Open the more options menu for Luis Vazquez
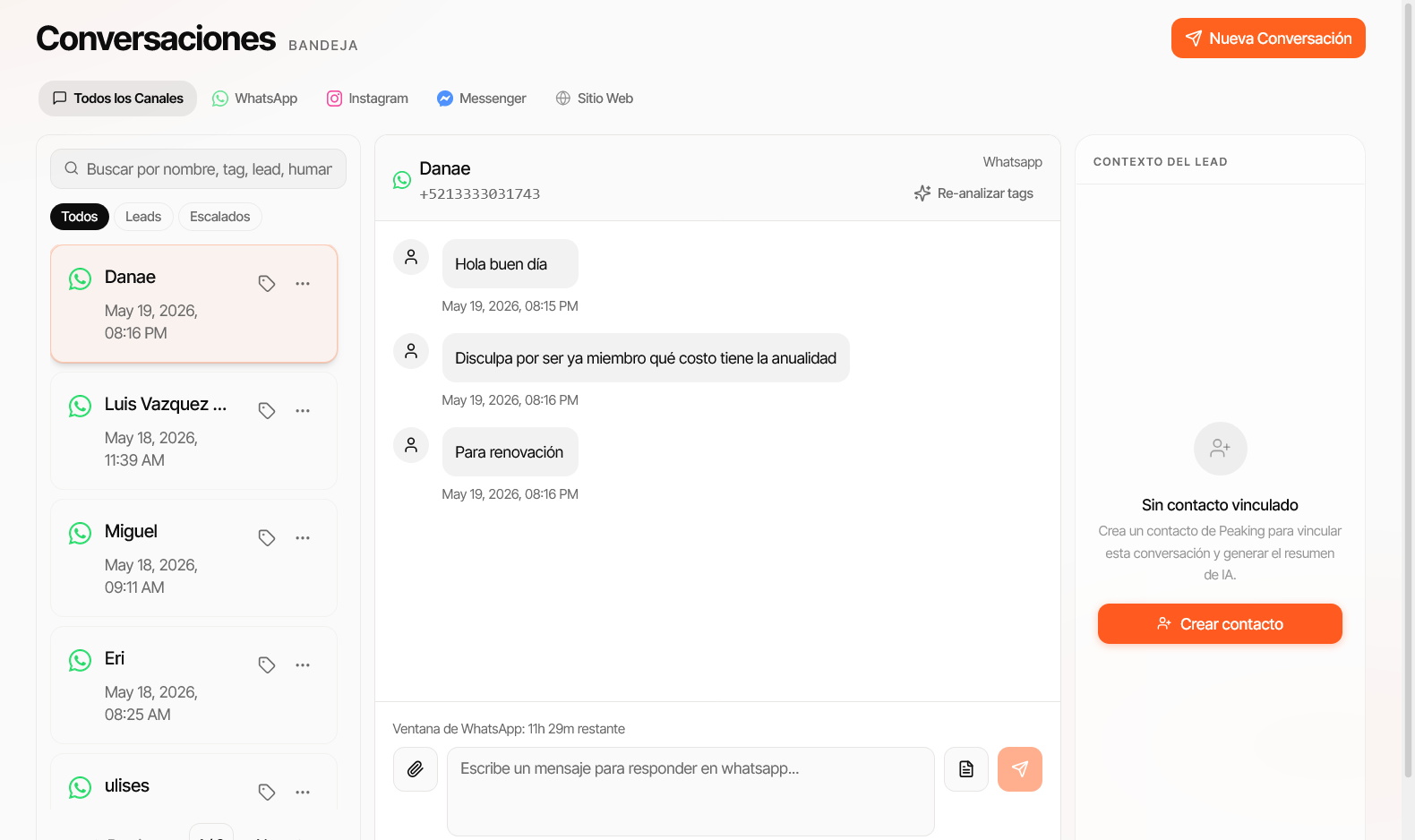Viewport: 1415px width, 840px height. tap(303, 410)
